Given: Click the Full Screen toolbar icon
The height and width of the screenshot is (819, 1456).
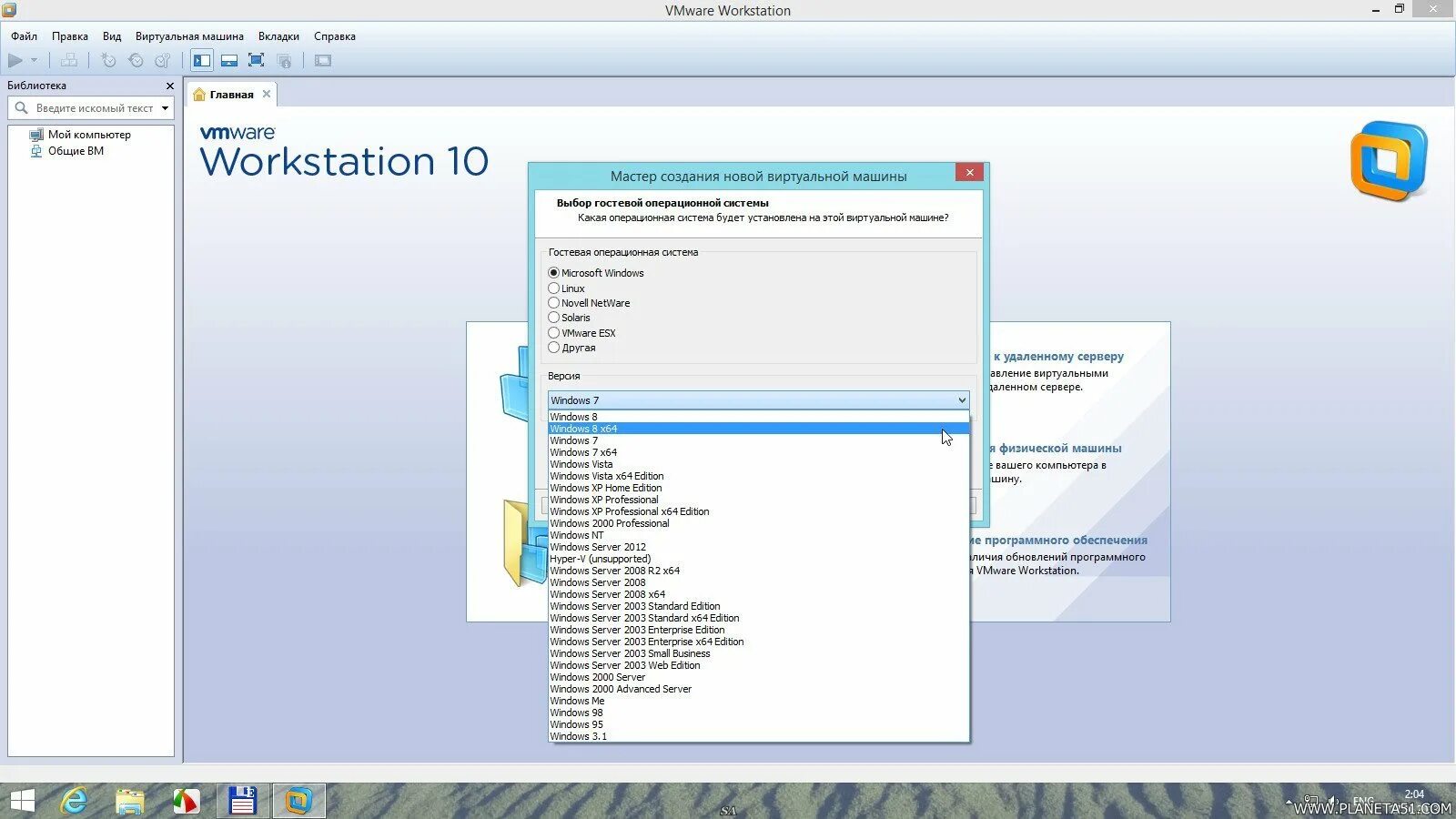Looking at the screenshot, I should pyautogui.click(x=257, y=61).
